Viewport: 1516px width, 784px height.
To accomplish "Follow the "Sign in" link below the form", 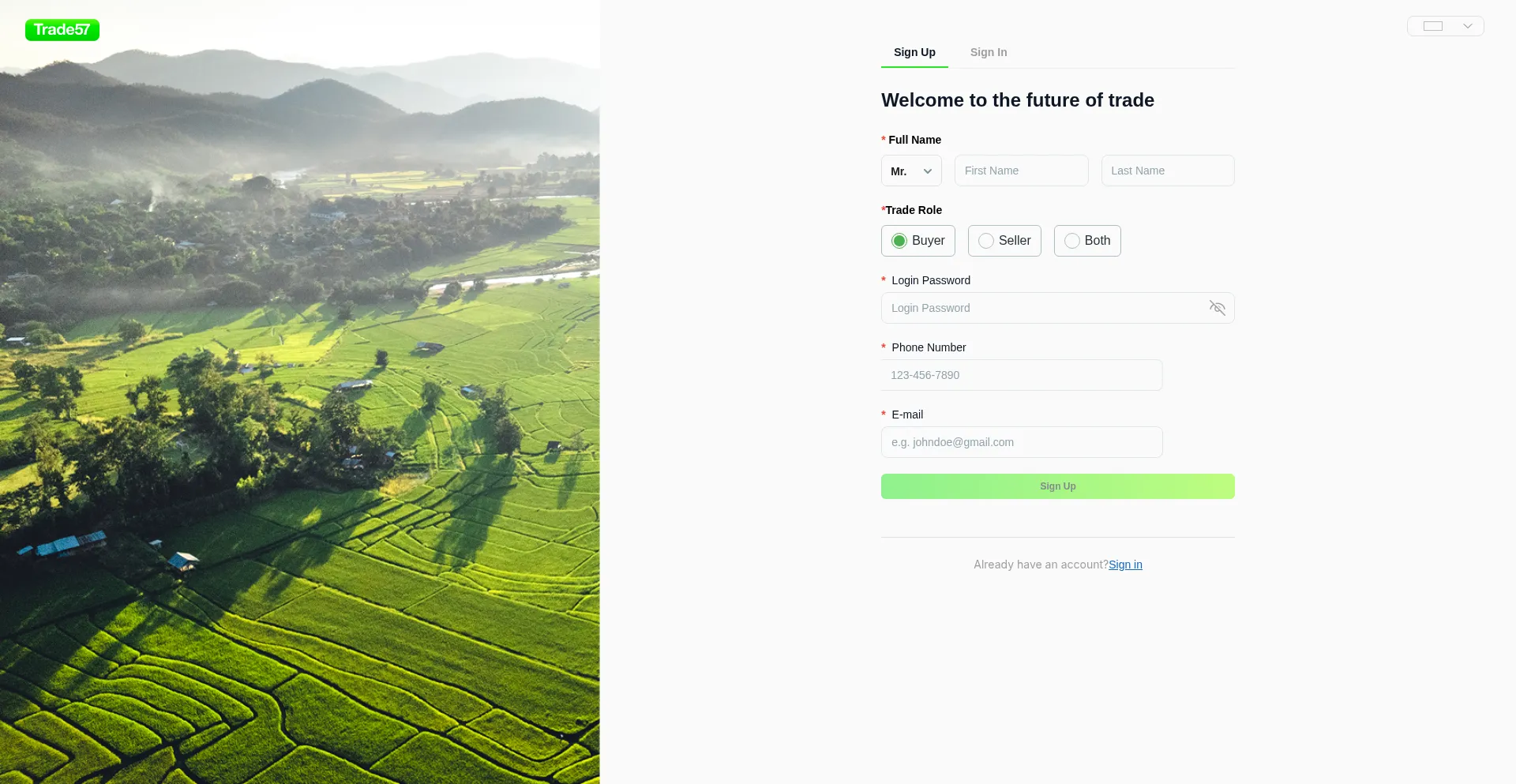I will (1125, 565).
